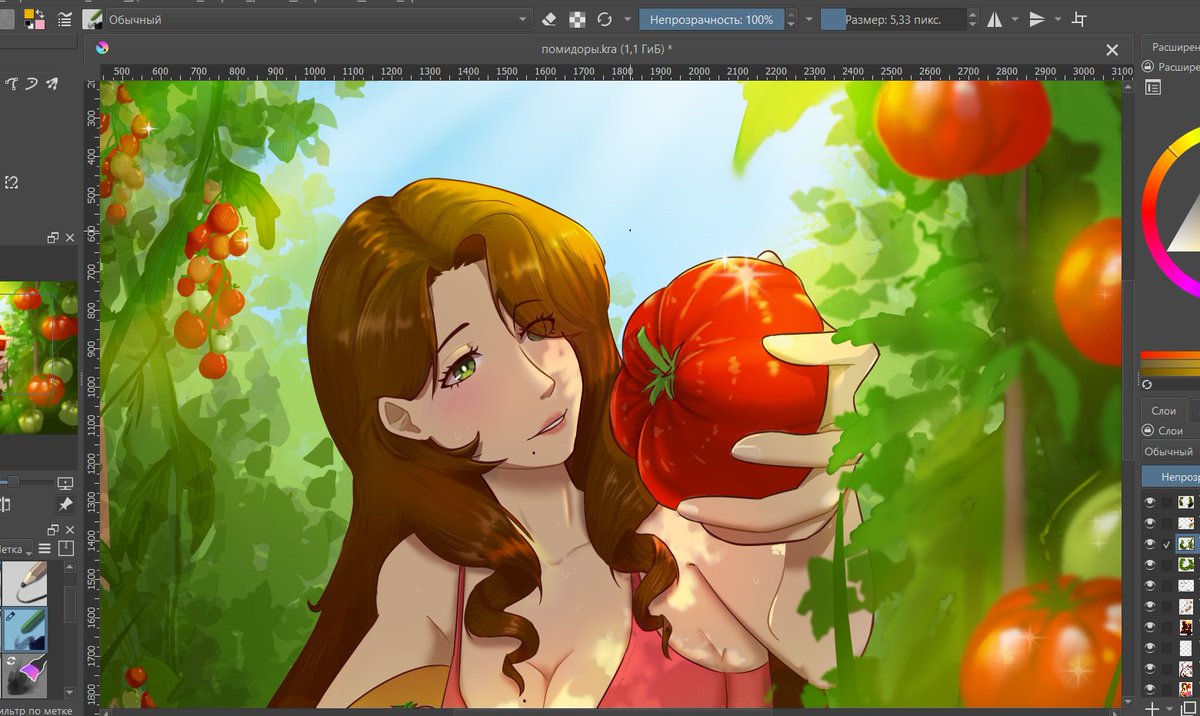Toggle horizontal mirror painting tool
The image size is (1200, 716).
995,19
